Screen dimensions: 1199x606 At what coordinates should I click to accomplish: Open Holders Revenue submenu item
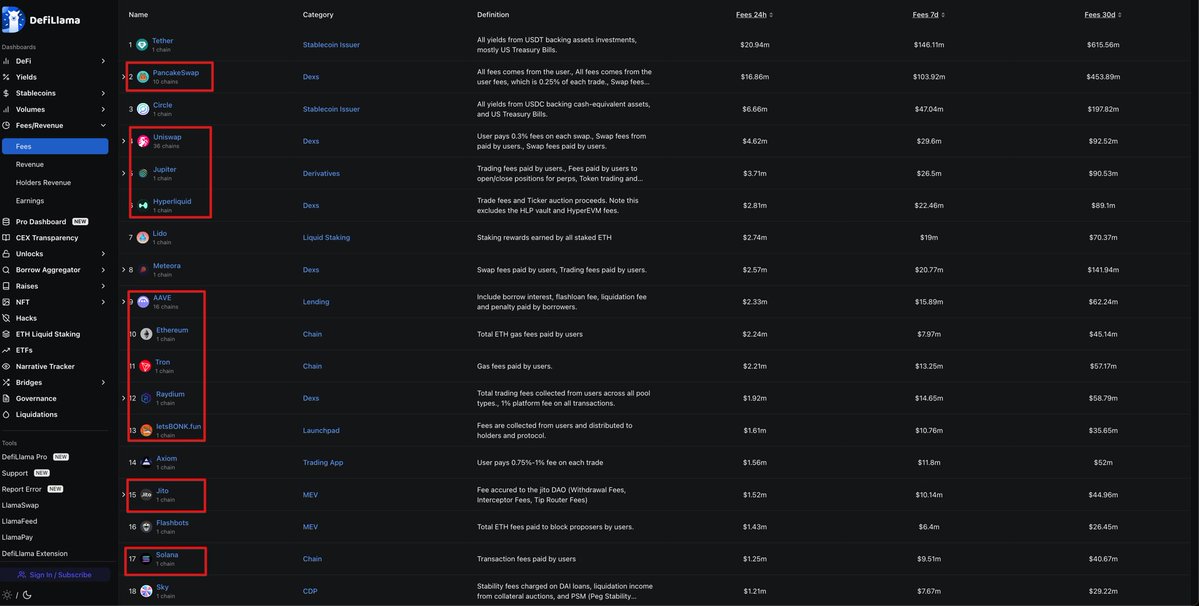point(43,183)
